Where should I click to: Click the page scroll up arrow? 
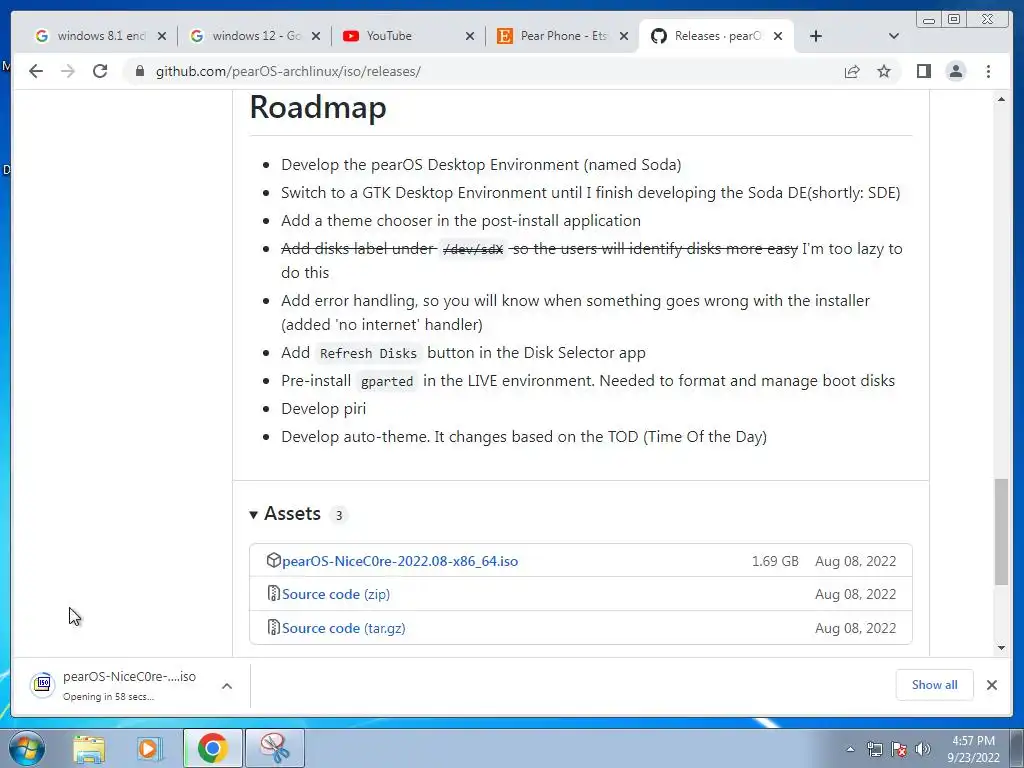(x=1001, y=99)
